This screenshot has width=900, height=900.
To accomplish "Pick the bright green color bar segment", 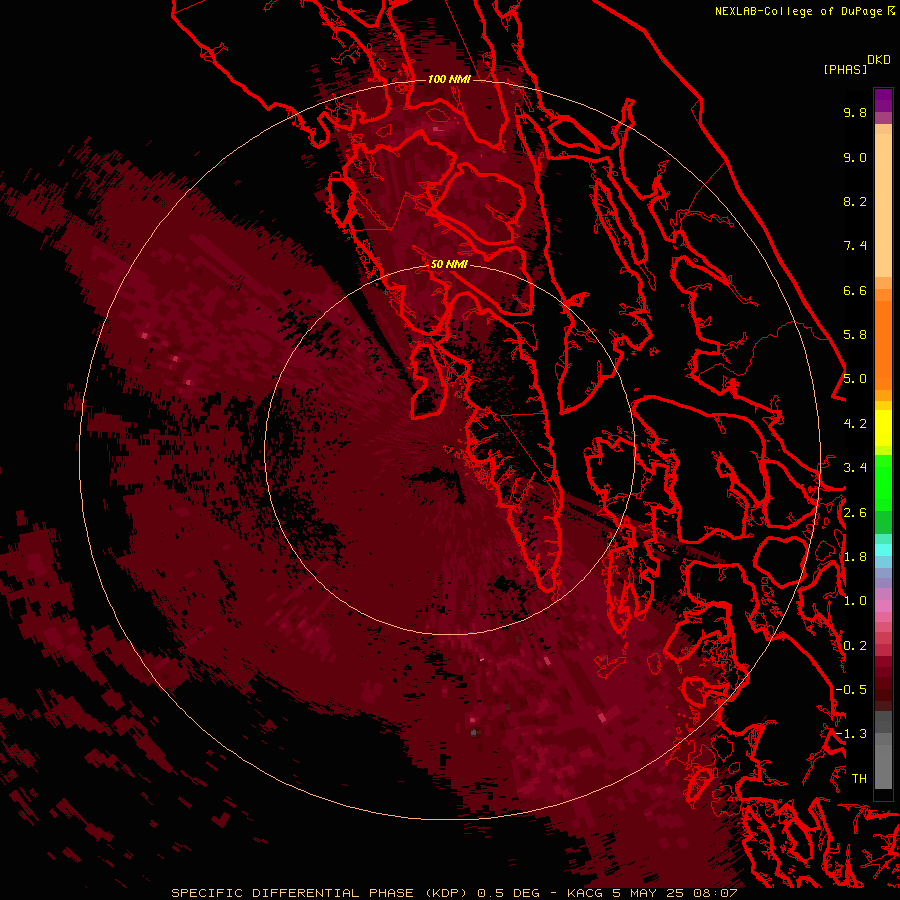I will pyautogui.click(x=883, y=482).
